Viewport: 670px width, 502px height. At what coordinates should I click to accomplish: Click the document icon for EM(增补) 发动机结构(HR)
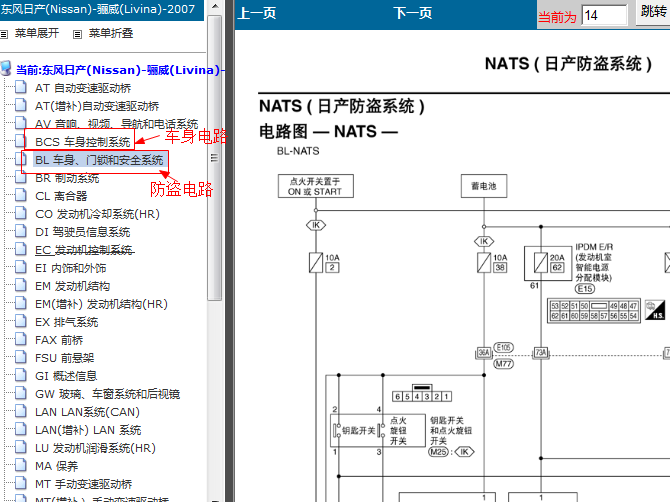(21, 303)
